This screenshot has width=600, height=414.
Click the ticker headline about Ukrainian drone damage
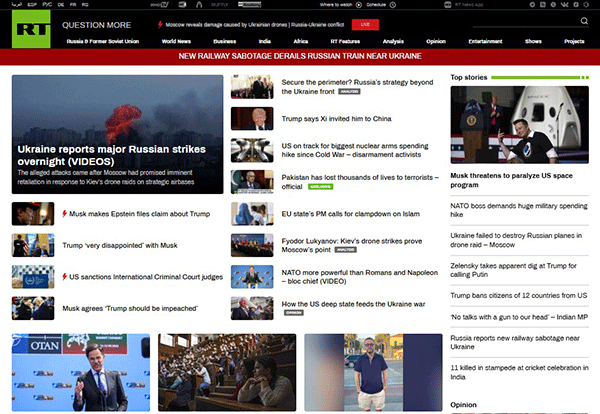[254, 24]
